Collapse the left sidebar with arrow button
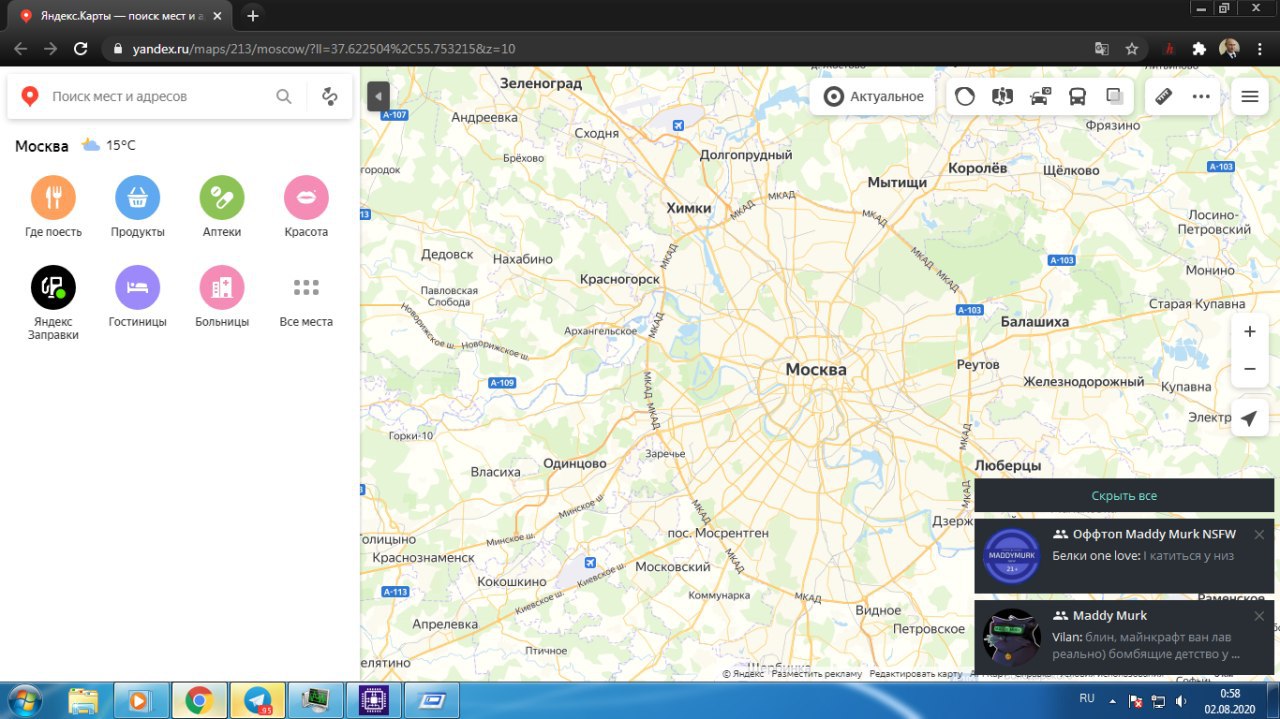This screenshot has width=1280, height=719. click(378, 97)
